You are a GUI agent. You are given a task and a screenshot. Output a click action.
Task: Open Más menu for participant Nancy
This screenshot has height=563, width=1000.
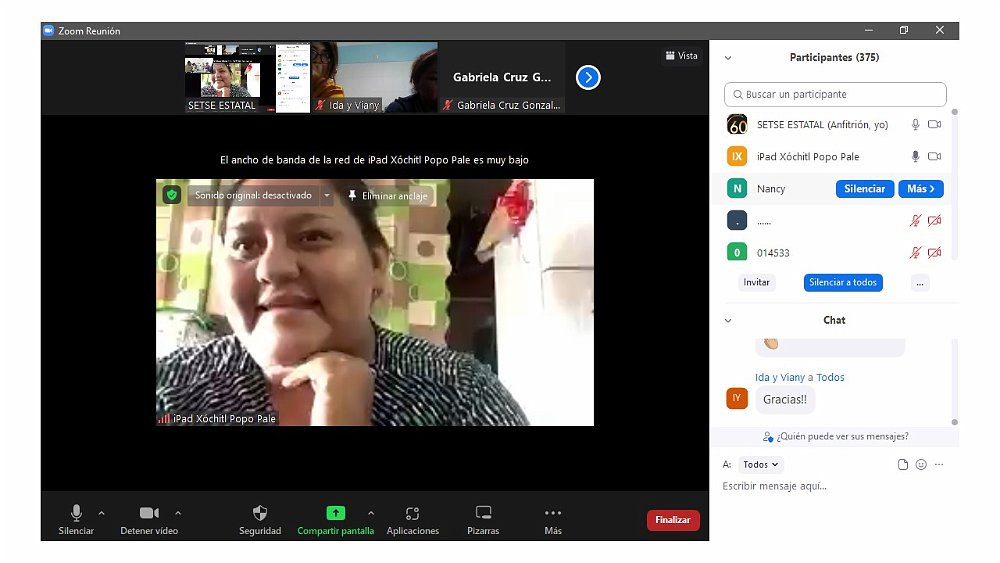click(920, 189)
